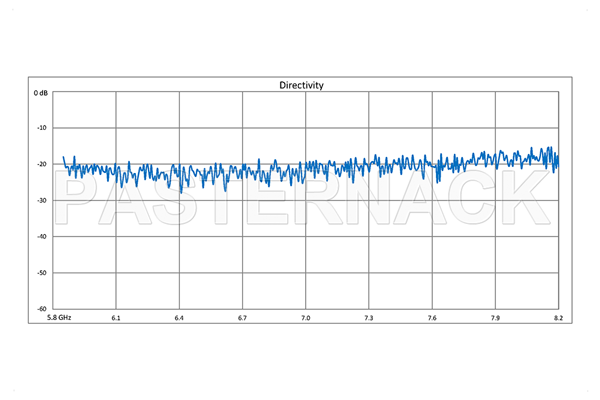Select the 6.7 x-axis tick label
The height and width of the screenshot is (400, 600).
coord(242,318)
